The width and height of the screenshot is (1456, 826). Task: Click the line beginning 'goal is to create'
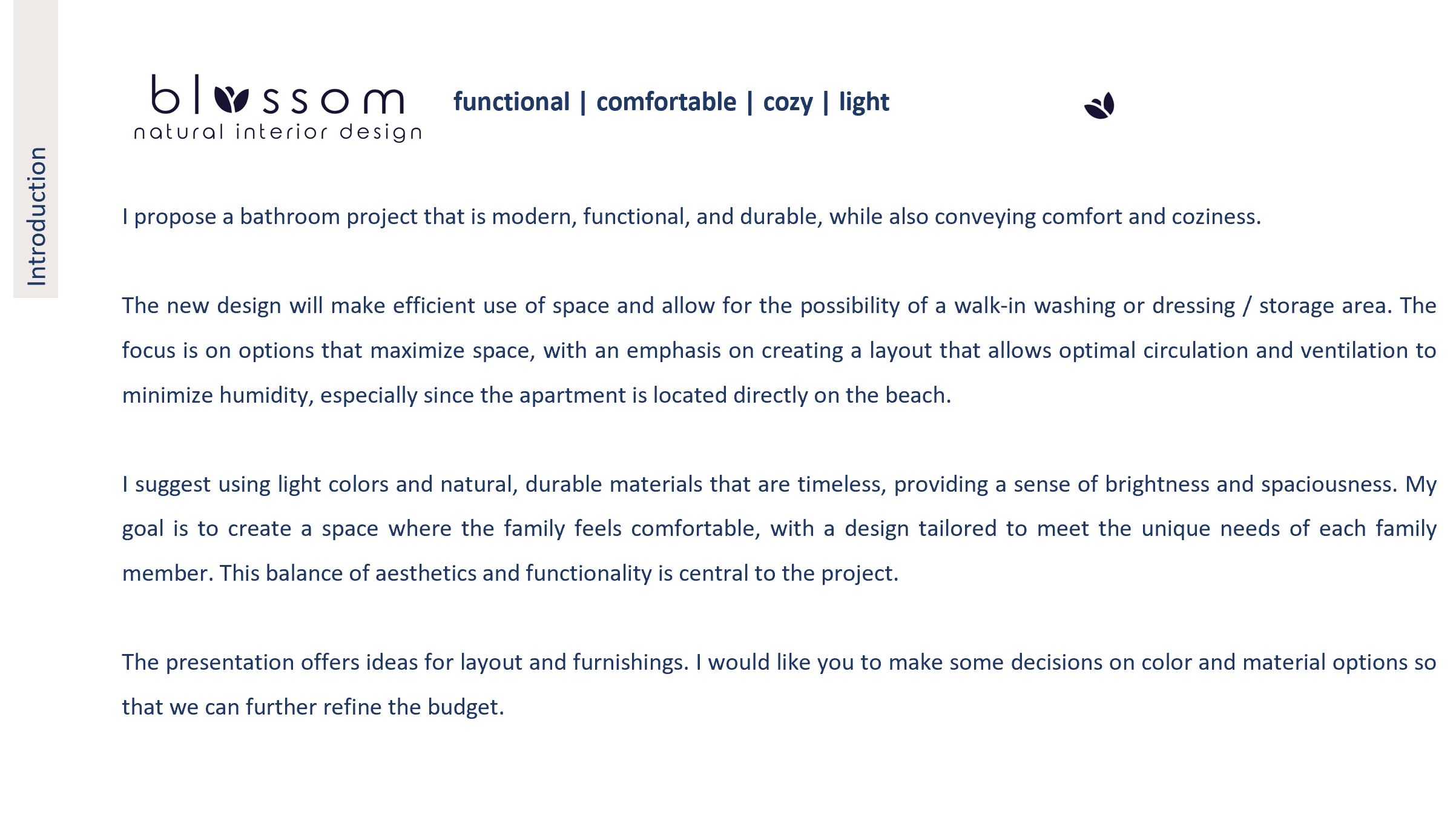pos(779,529)
